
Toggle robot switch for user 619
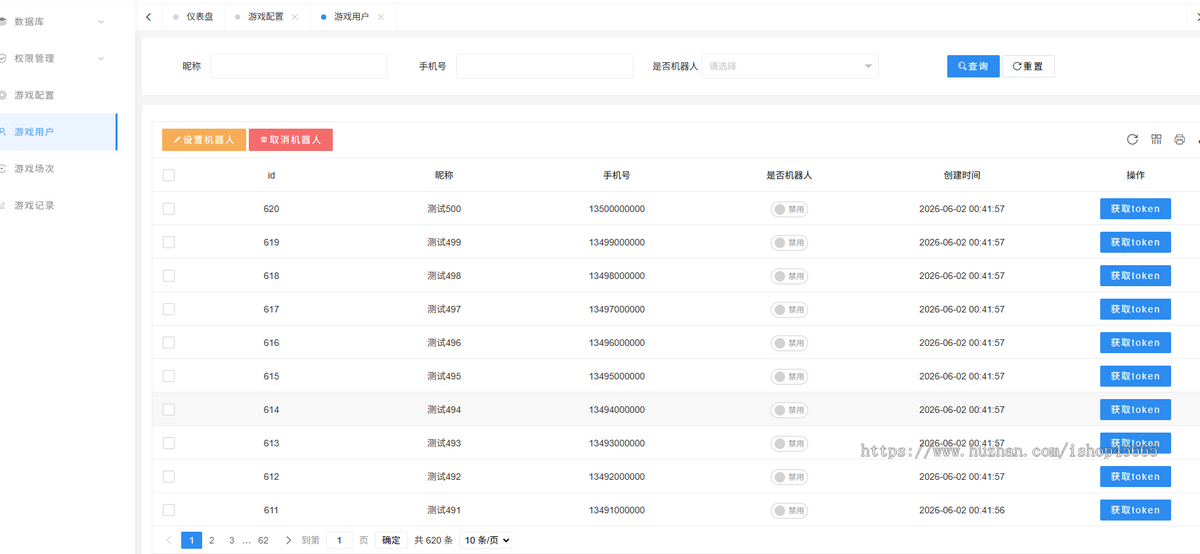coord(789,243)
